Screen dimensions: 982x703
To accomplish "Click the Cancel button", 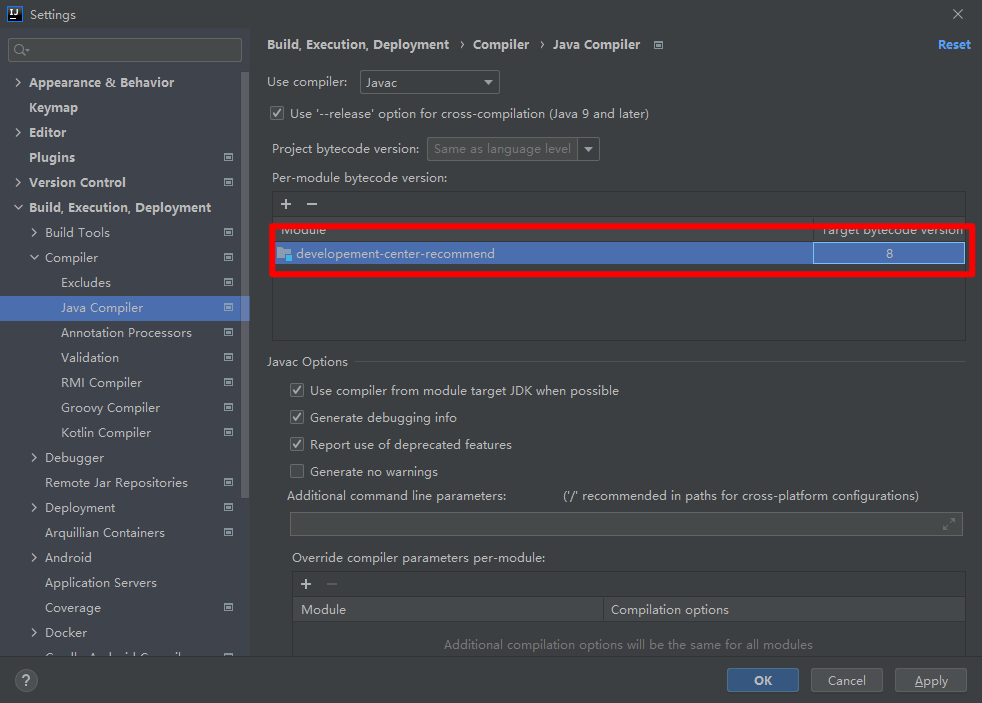I will click(x=847, y=680).
